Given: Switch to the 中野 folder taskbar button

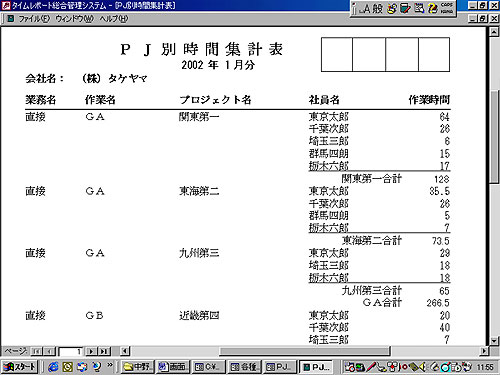Looking at the screenshot, I should [137, 367].
